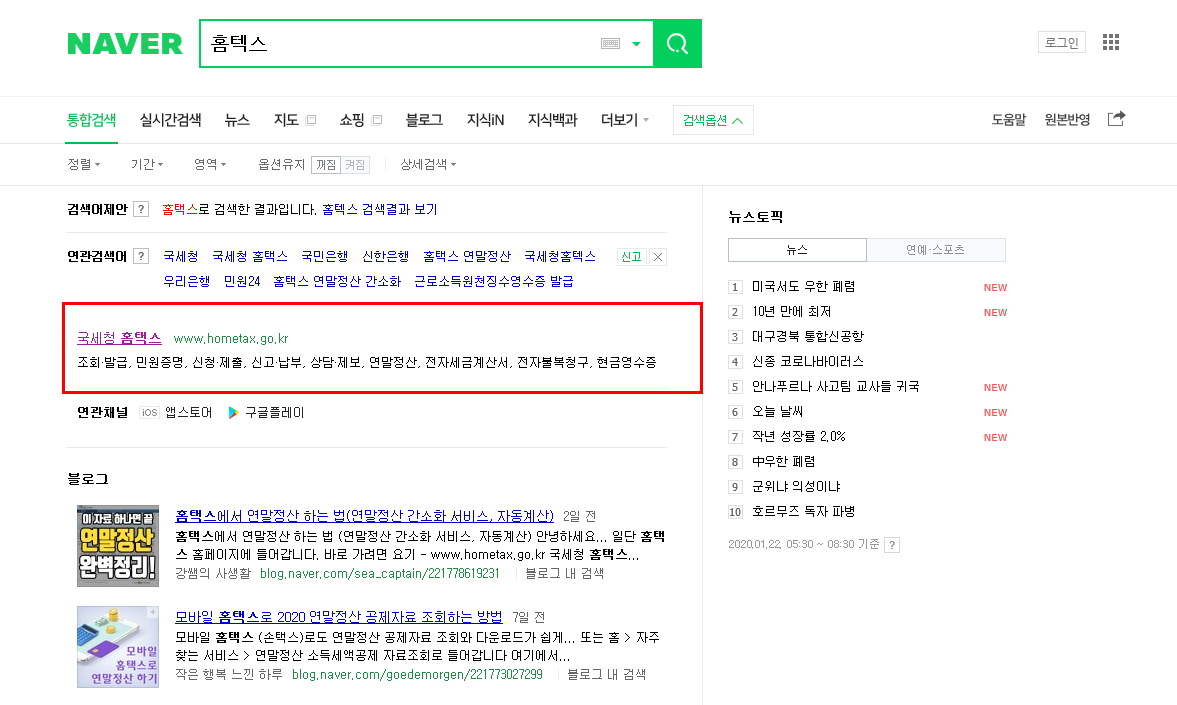Click the 구글플레이 channel link

click(x=275, y=412)
